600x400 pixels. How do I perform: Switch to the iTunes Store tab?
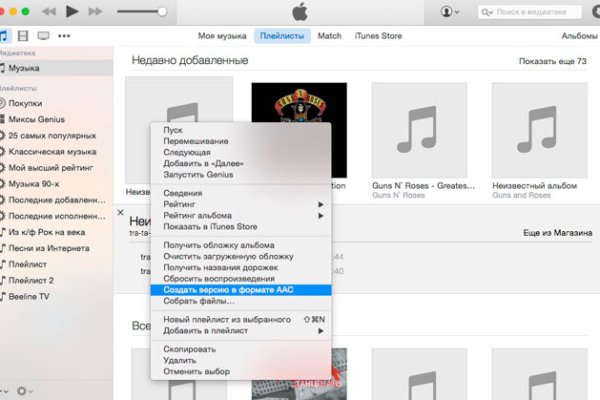coord(378,36)
